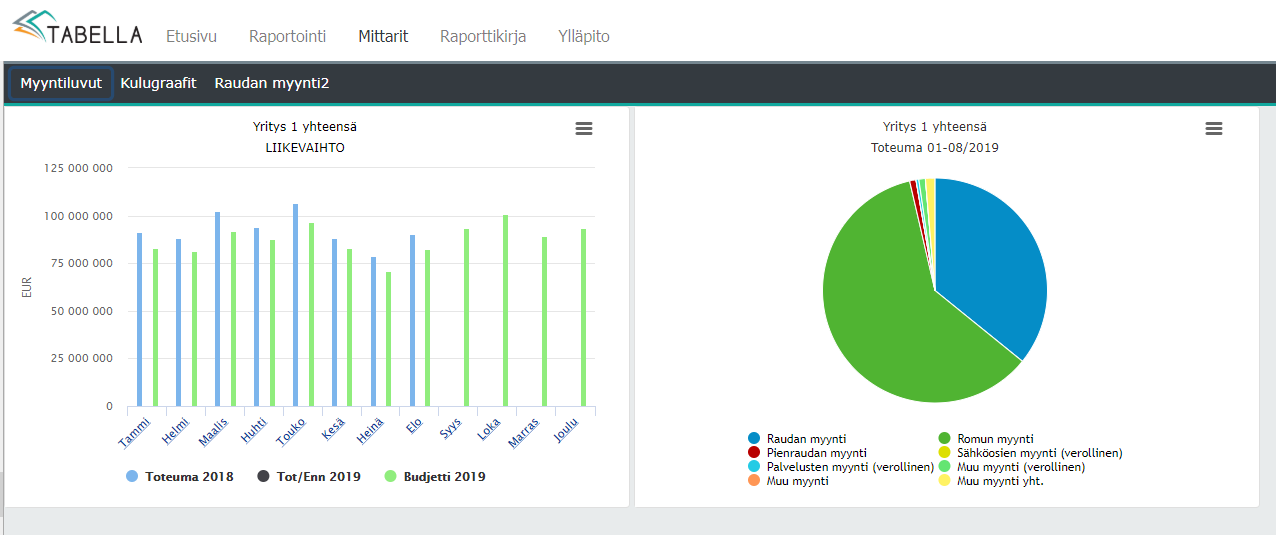Switch to the Kulugraafit tab
The height and width of the screenshot is (535, 1276).
[x=158, y=83]
